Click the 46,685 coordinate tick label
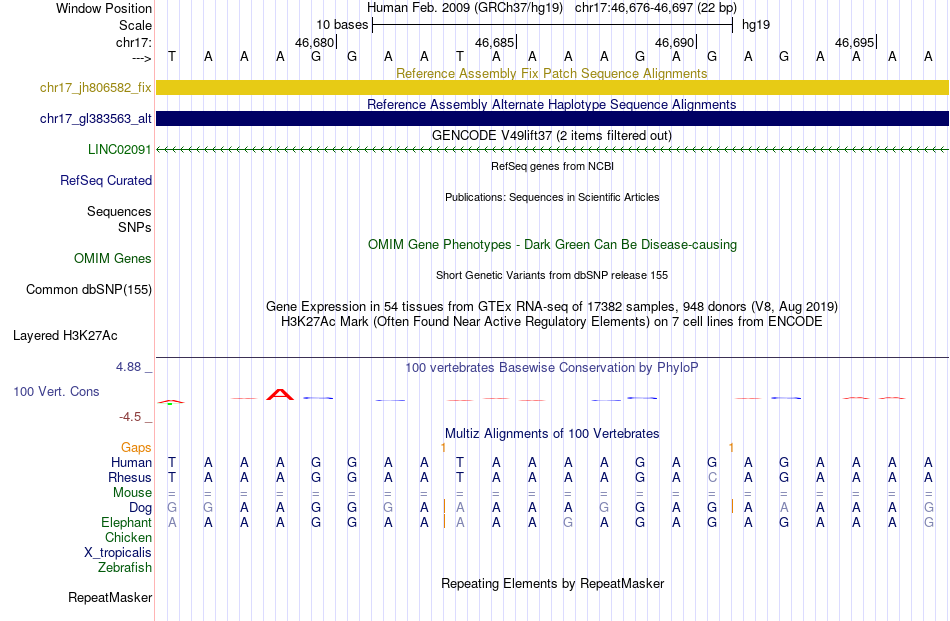Screen dimensions: 950x621 pos(494,42)
